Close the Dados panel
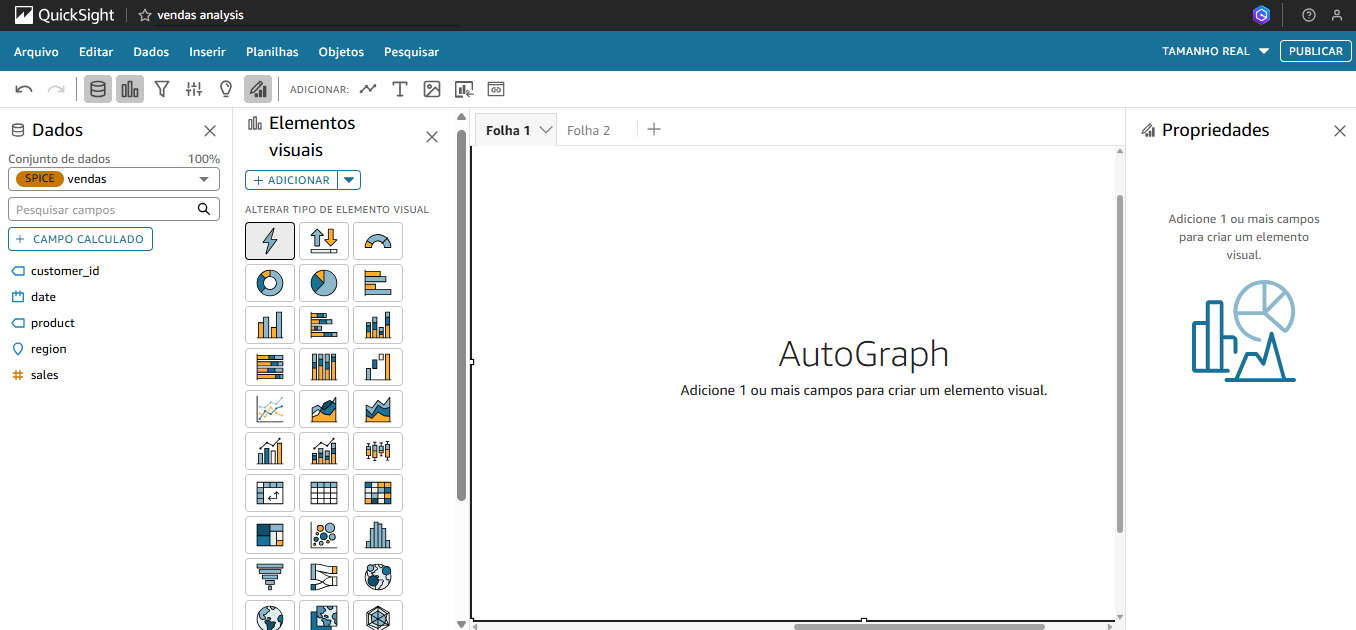This screenshot has width=1356, height=630. pos(210,131)
